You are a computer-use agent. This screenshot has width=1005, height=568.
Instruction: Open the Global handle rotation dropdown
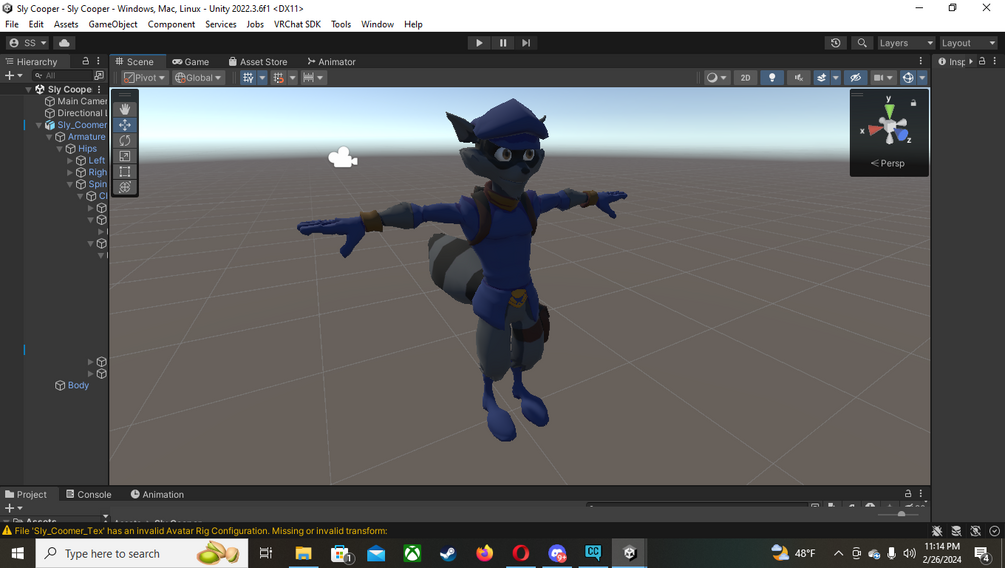point(198,78)
